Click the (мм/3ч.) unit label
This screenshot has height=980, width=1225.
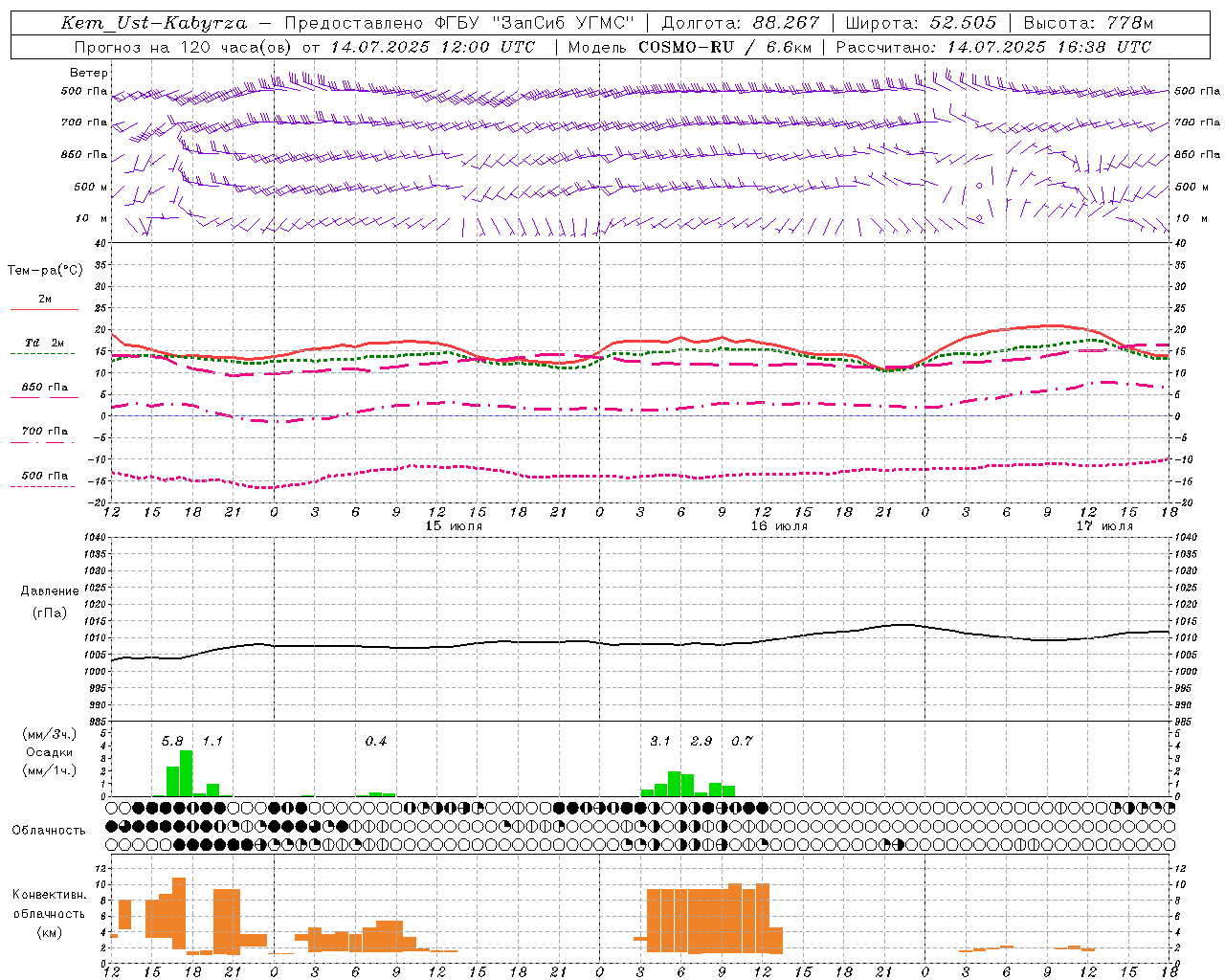coord(50,734)
